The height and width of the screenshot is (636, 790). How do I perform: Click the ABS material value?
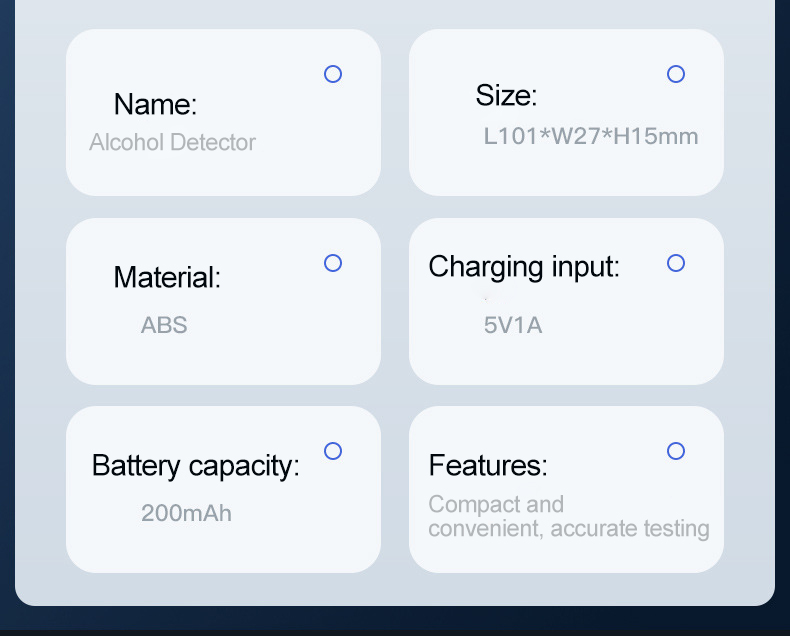pyautogui.click(x=164, y=325)
